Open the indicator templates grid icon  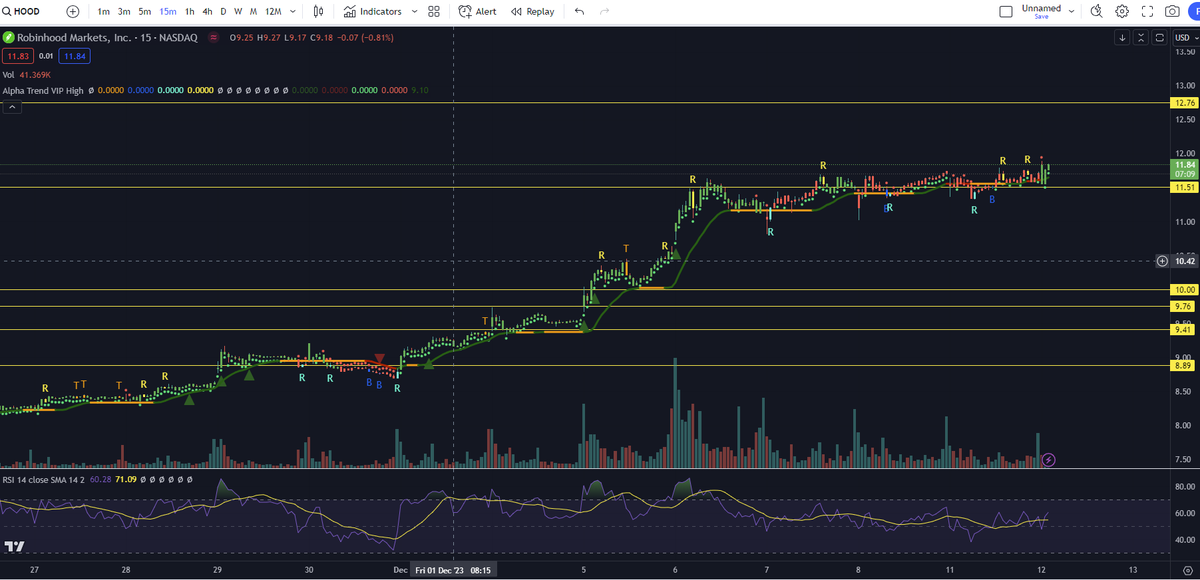[434, 11]
